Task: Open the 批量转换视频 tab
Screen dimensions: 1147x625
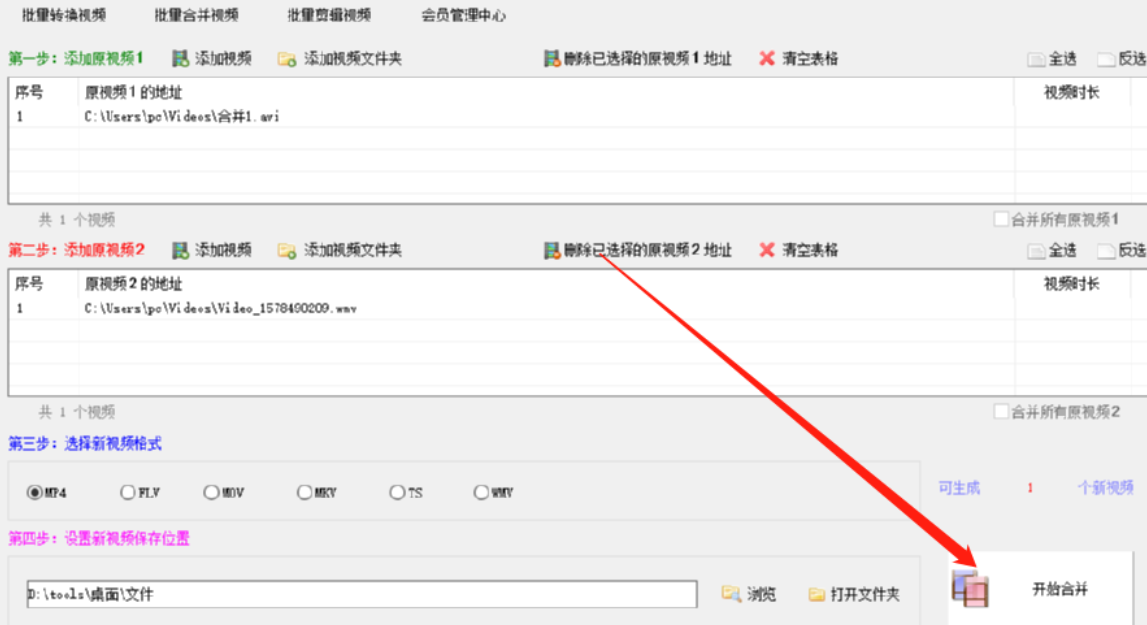Action: coord(64,15)
